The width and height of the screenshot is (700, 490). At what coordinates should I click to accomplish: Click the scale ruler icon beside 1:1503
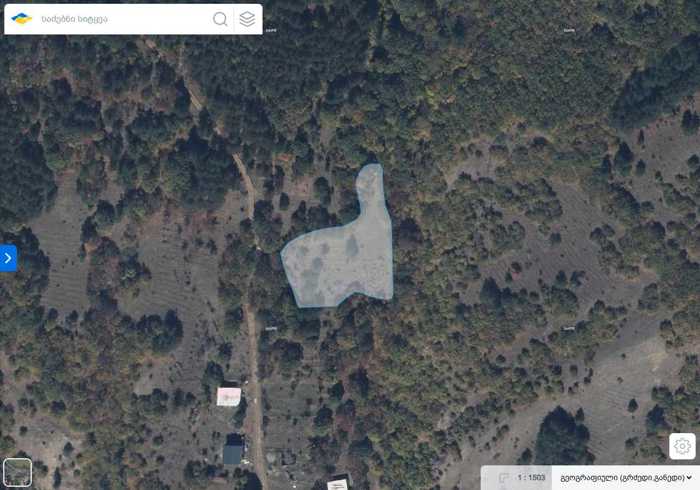504,478
